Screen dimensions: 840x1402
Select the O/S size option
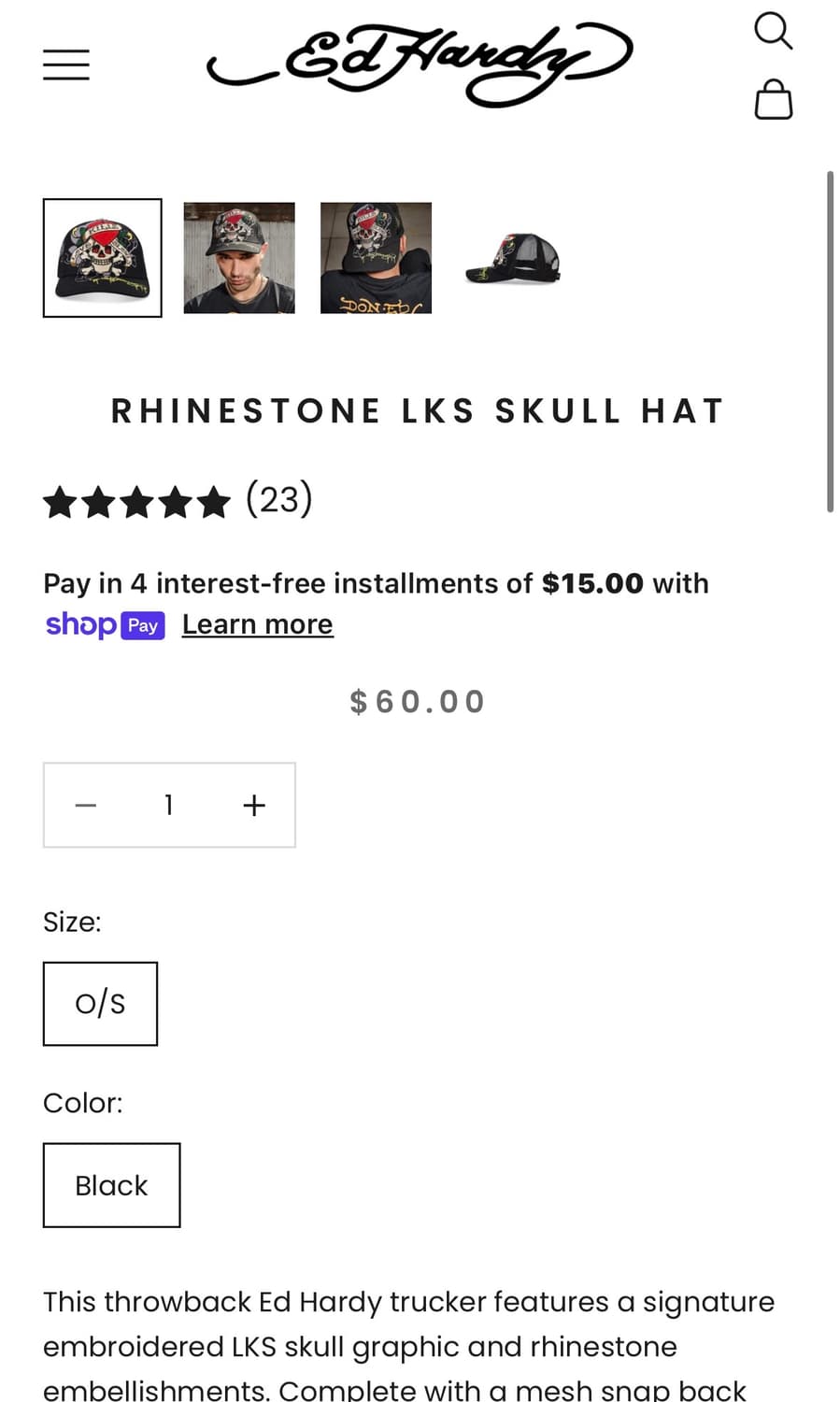click(x=100, y=1004)
